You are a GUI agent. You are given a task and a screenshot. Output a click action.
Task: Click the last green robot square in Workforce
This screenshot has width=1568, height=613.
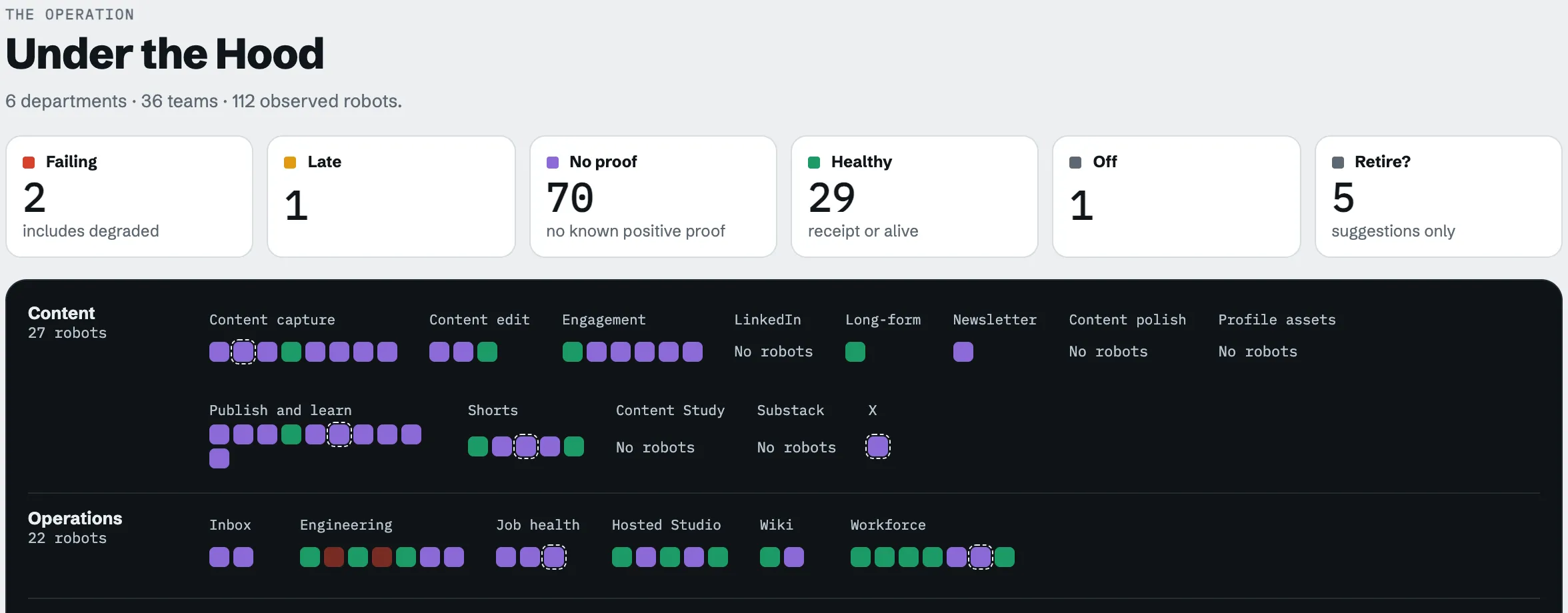[1005, 557]
